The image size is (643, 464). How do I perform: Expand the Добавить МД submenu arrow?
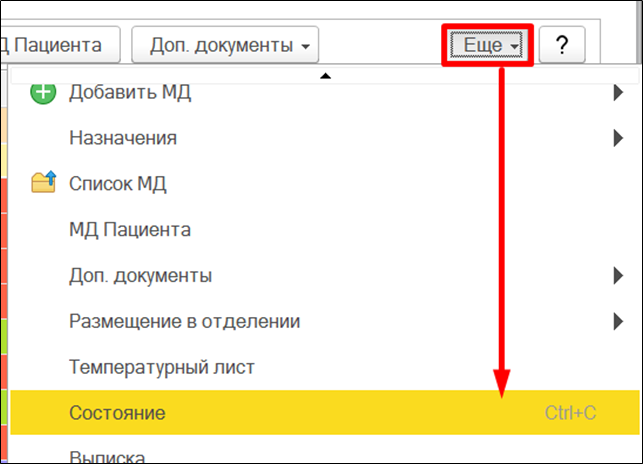point(617,93)
